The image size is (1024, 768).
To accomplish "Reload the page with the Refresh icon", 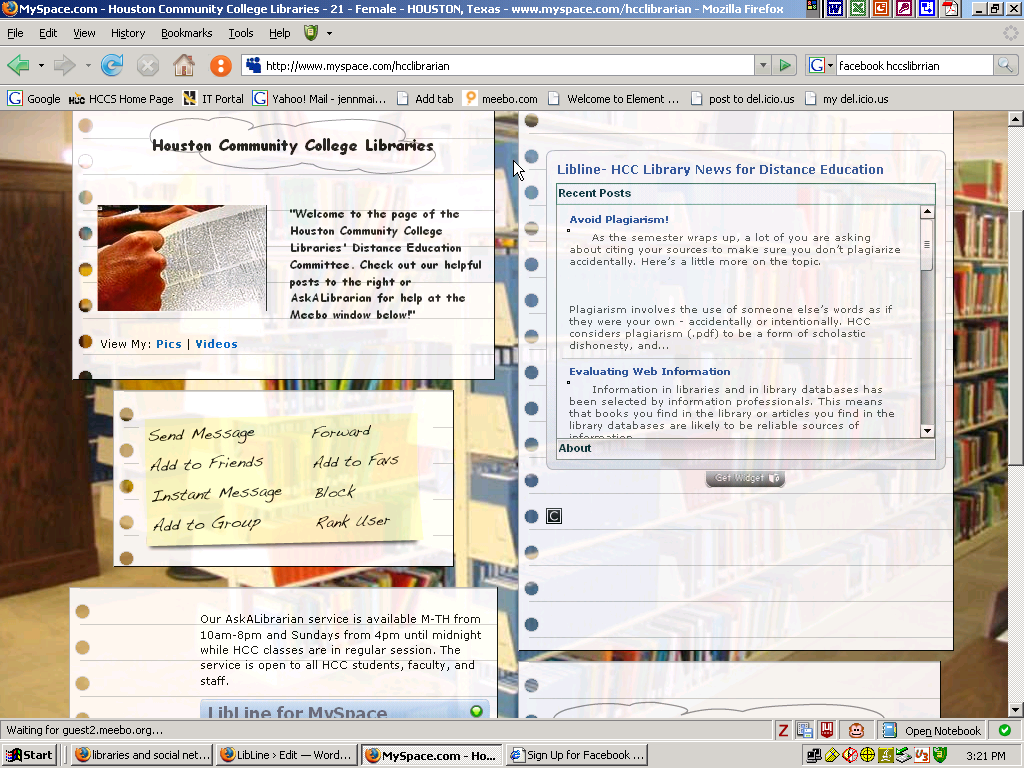I will click(x=112, y=65).
